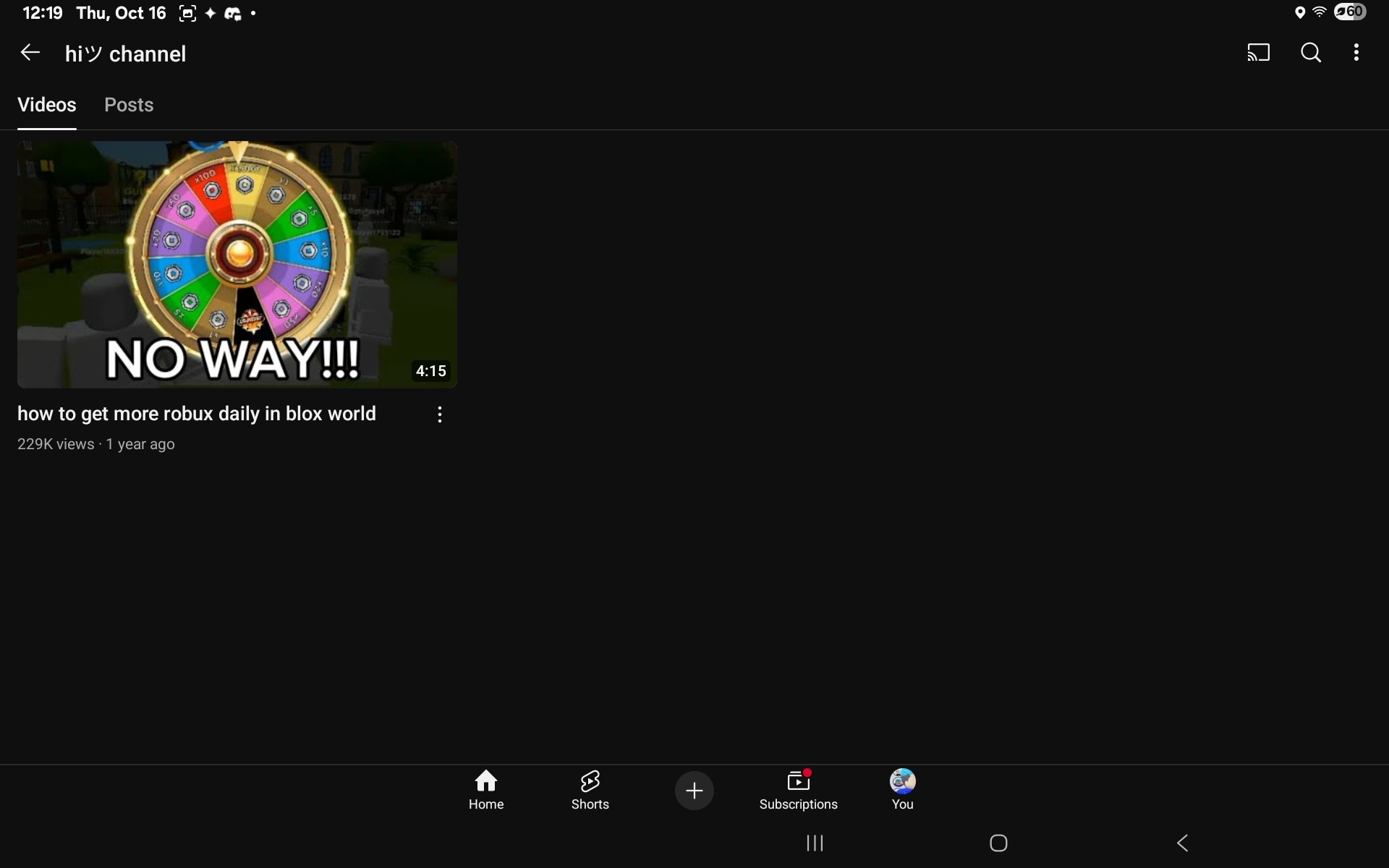
Task: Tap the plus Create button
Action: pyautogui.click(x=694, y=790)
